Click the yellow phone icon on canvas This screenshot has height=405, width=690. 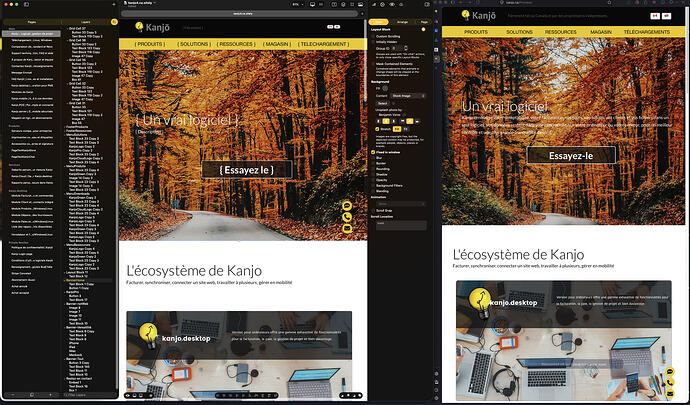point(347,217)
